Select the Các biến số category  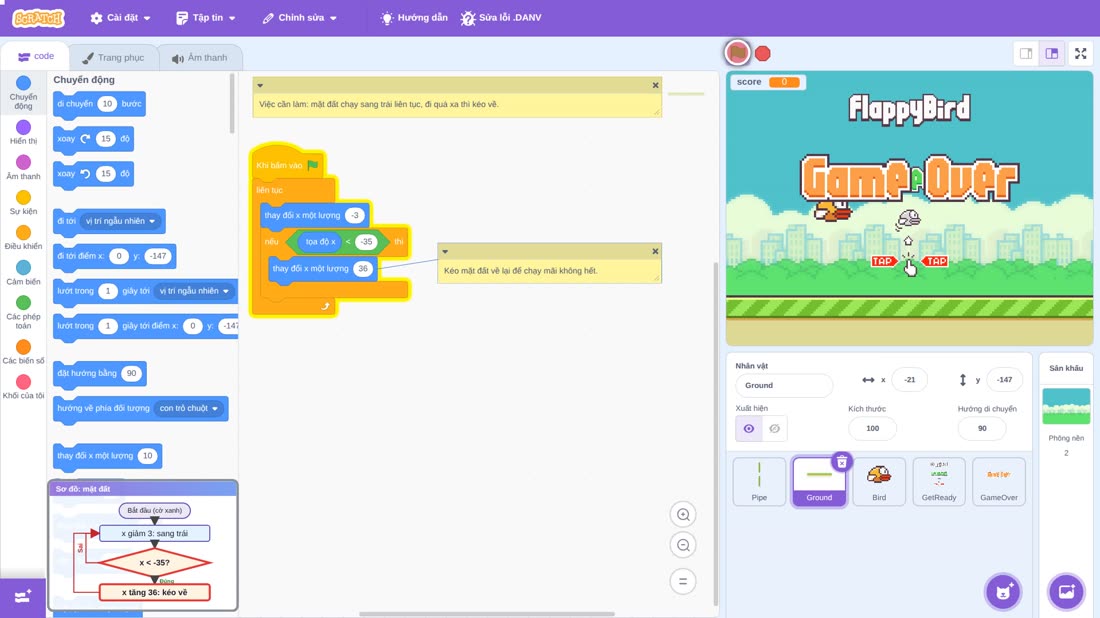[23, 352]
